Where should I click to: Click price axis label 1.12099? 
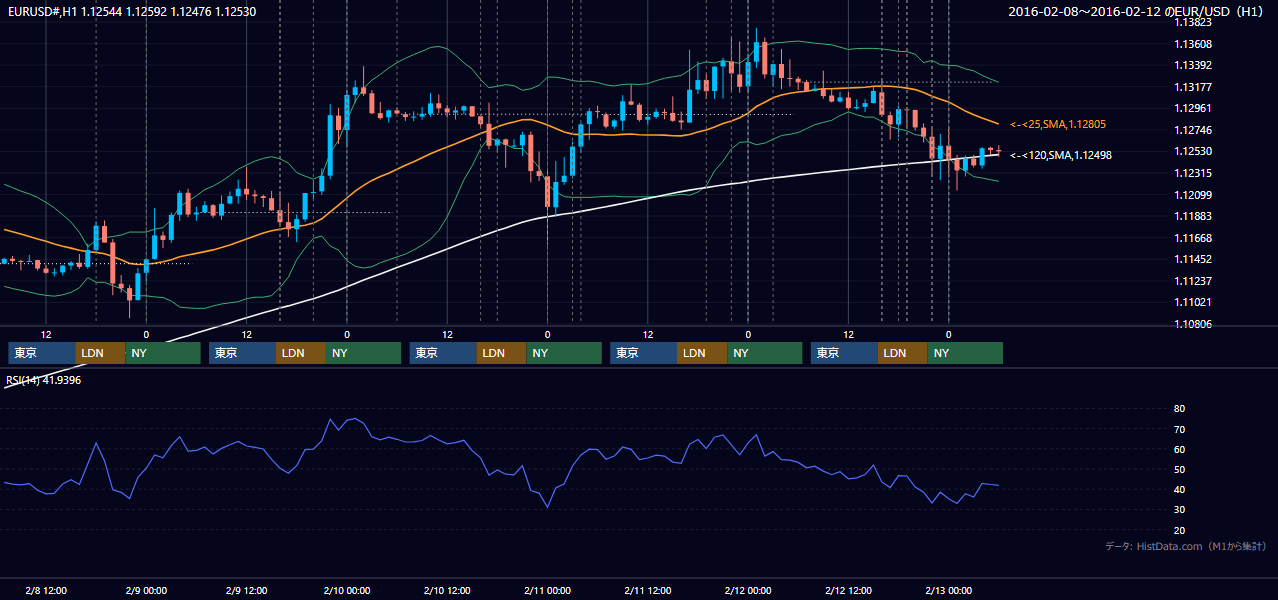[x=1193, y=195]
